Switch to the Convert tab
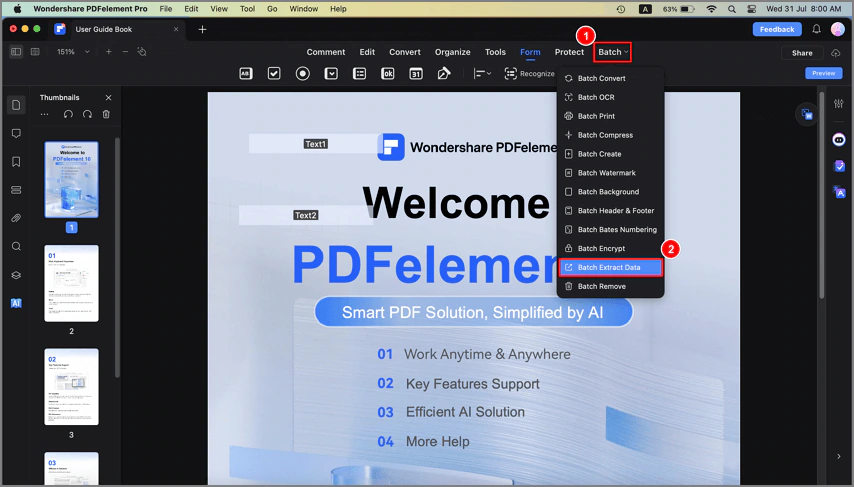 pos(405,52)
